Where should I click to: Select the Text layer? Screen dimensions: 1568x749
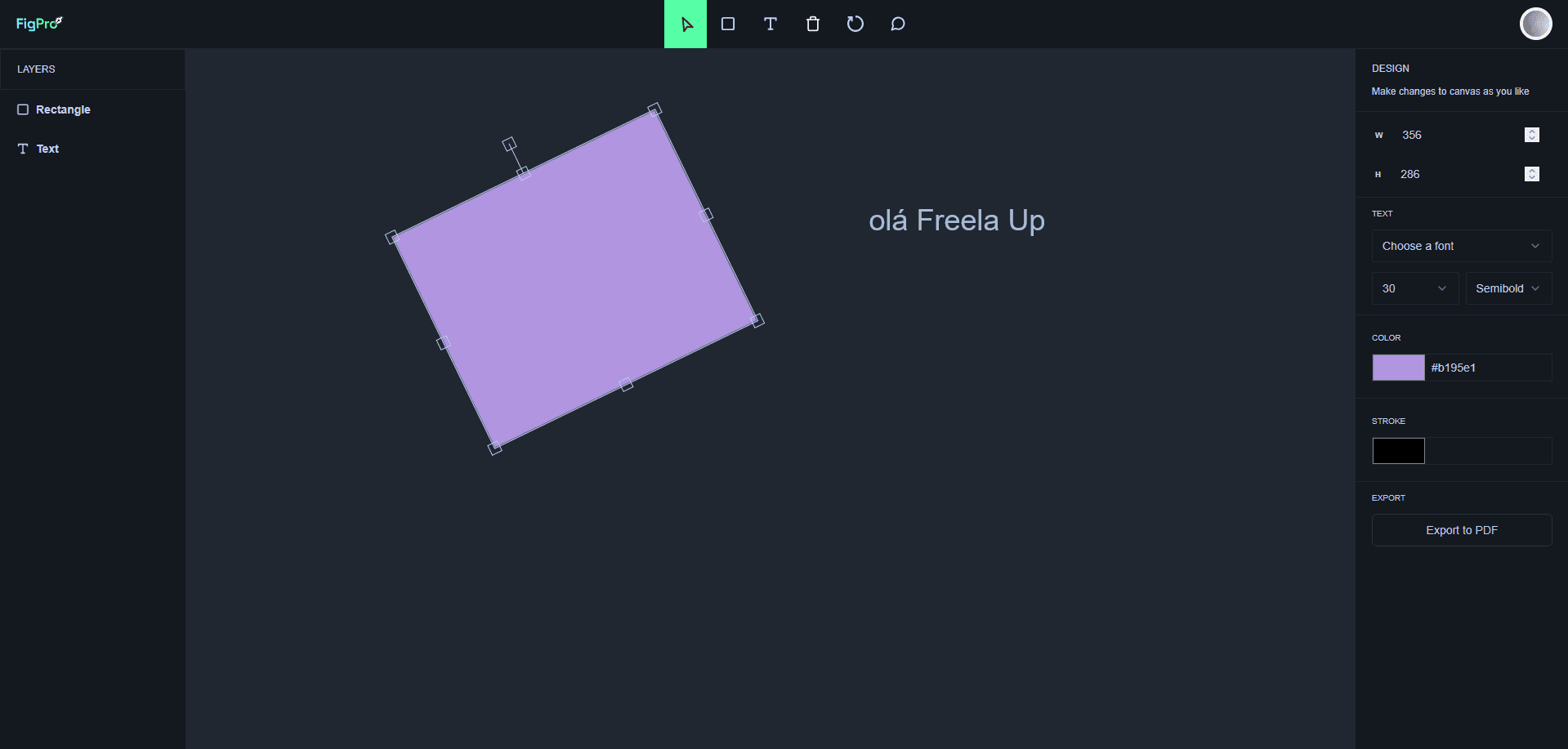(47, 149)
